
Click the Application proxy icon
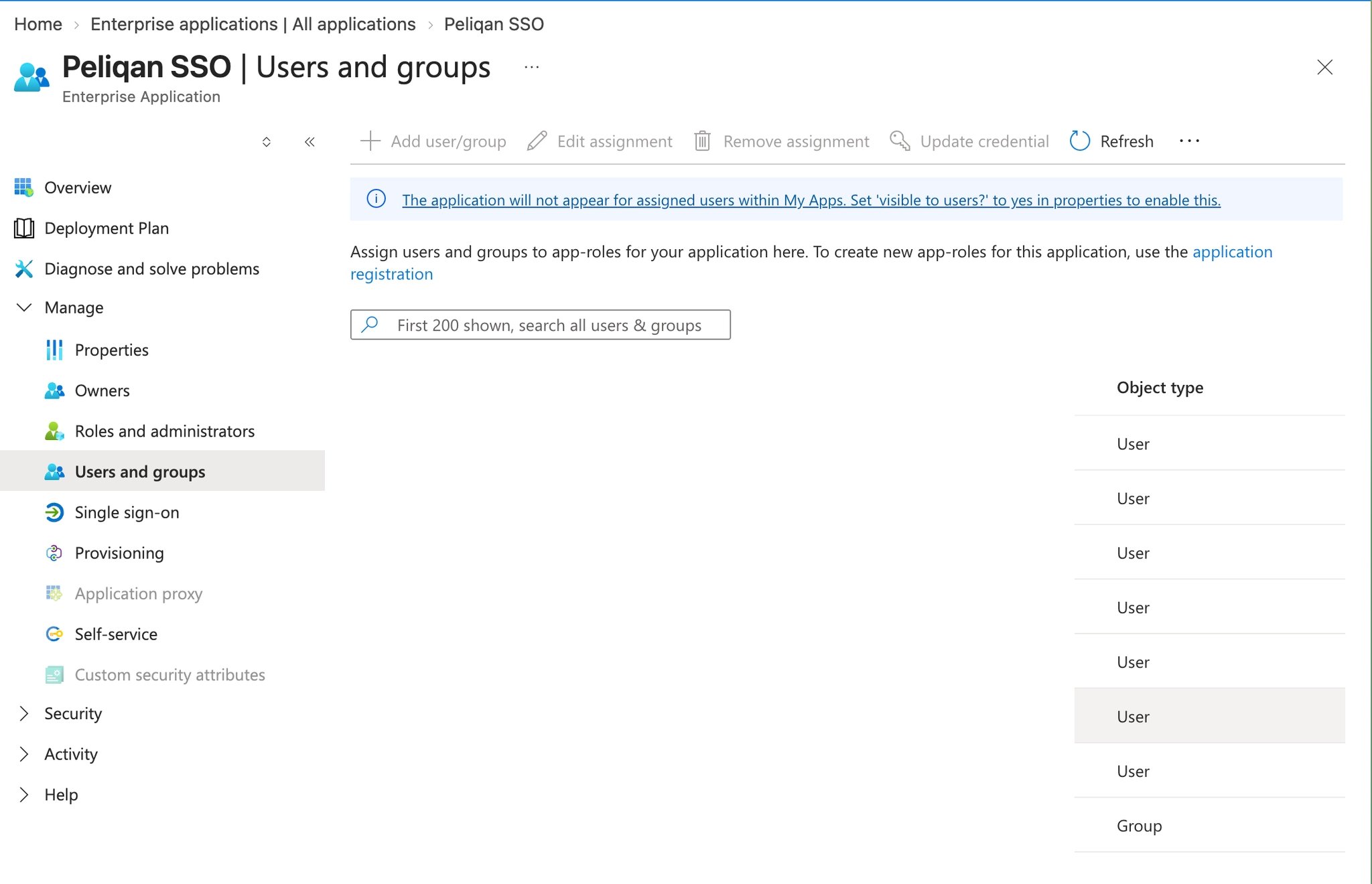54,593
